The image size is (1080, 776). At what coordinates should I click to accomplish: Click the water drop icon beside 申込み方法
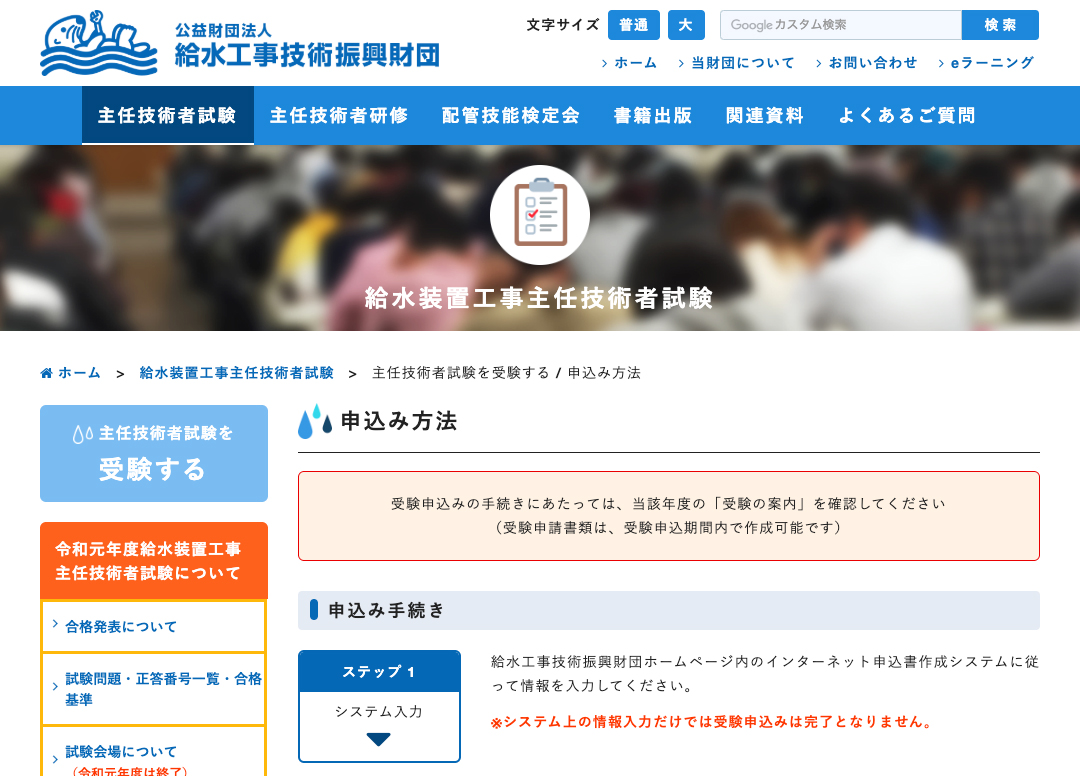pos(315,421)
